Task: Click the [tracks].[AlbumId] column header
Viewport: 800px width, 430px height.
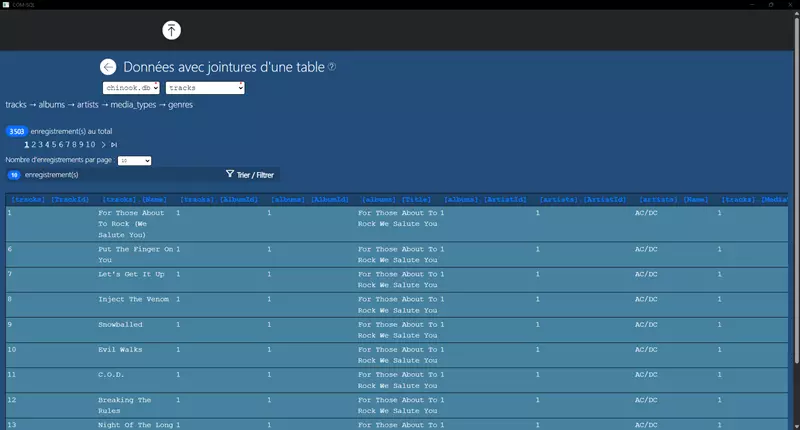Action: click(219, 199)
